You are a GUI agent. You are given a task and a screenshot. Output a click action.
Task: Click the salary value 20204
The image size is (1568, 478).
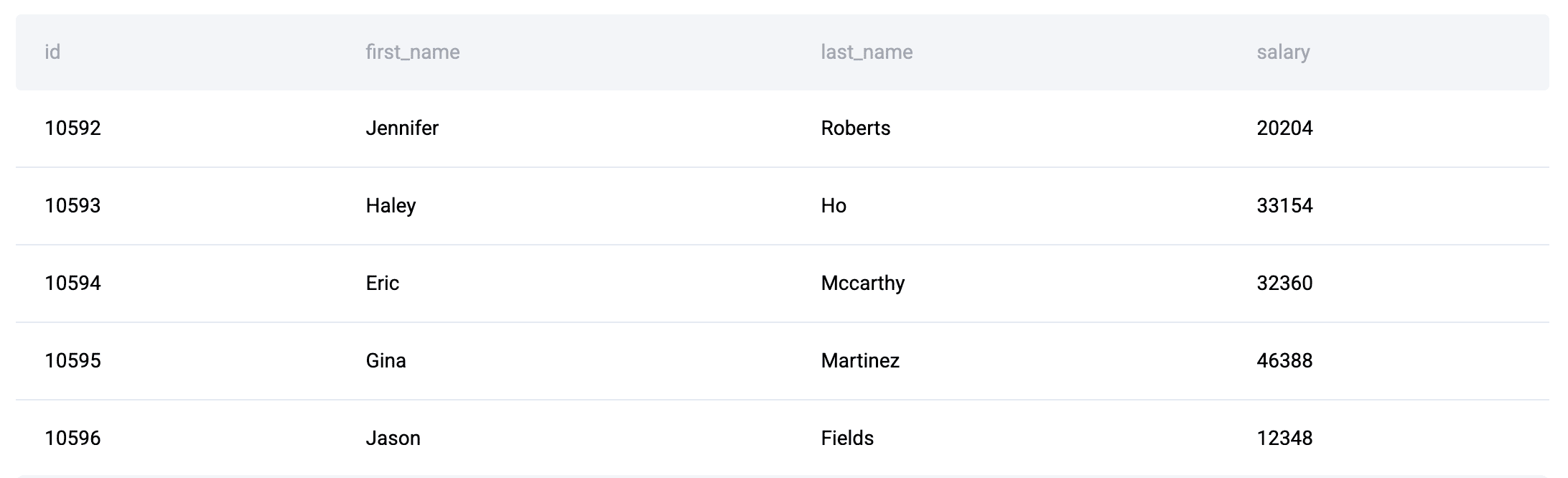[1284, 128]
